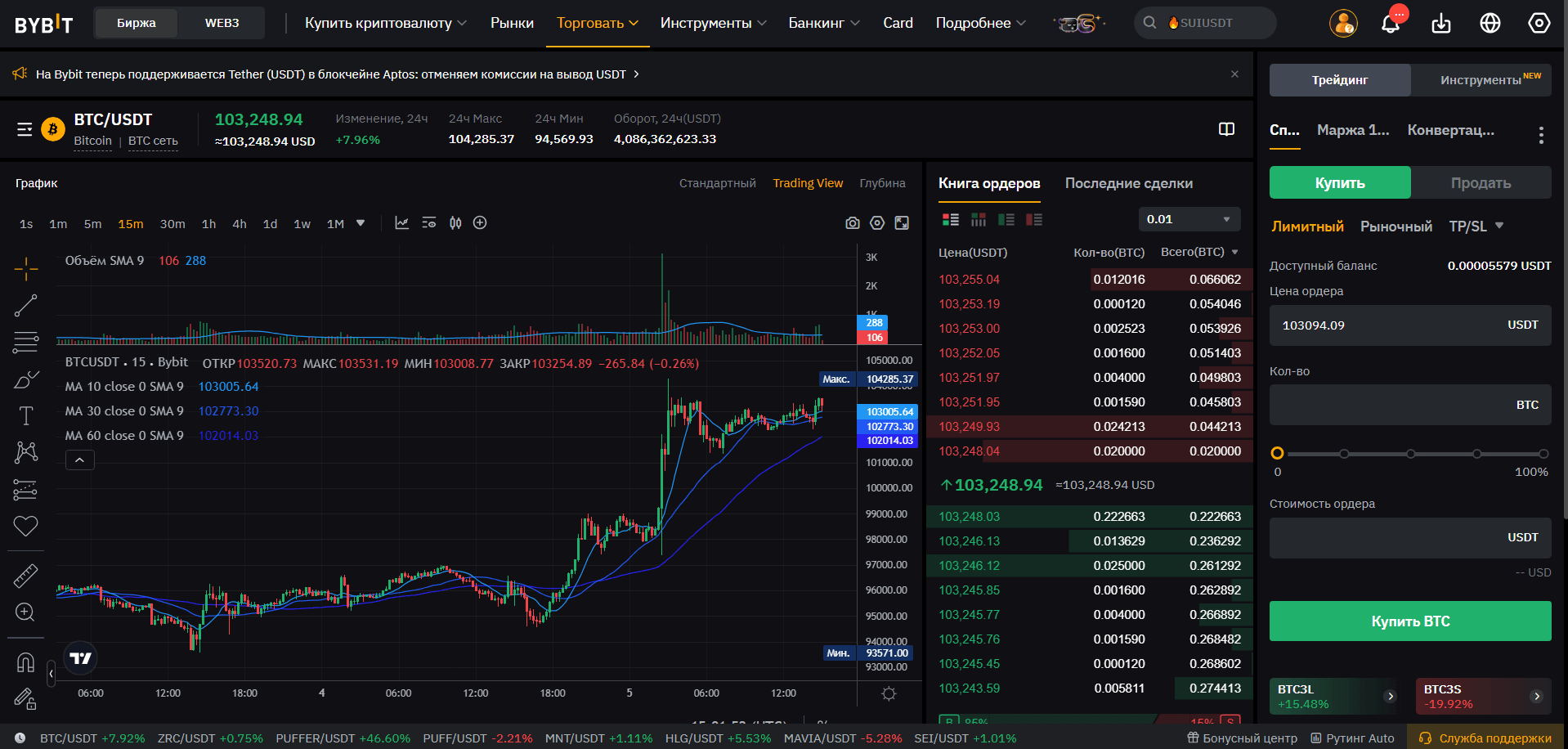Screen dimensions: 1568x749
Task: Open Купить криптовалюту menu
Action: (x=386, y=23)
